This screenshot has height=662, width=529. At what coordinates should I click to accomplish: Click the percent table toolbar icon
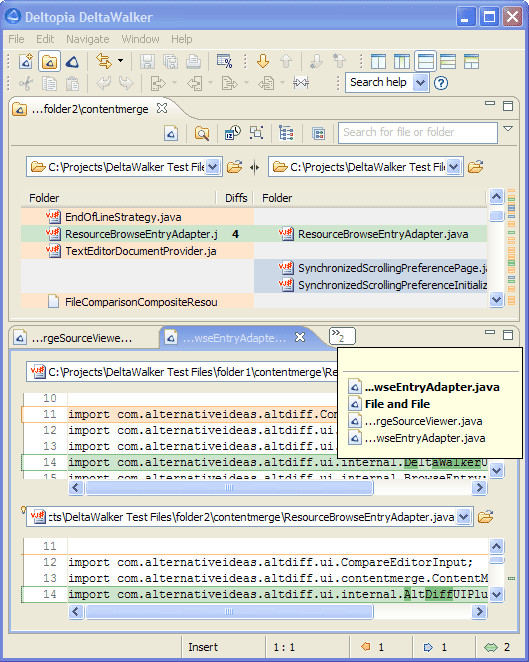224,62
